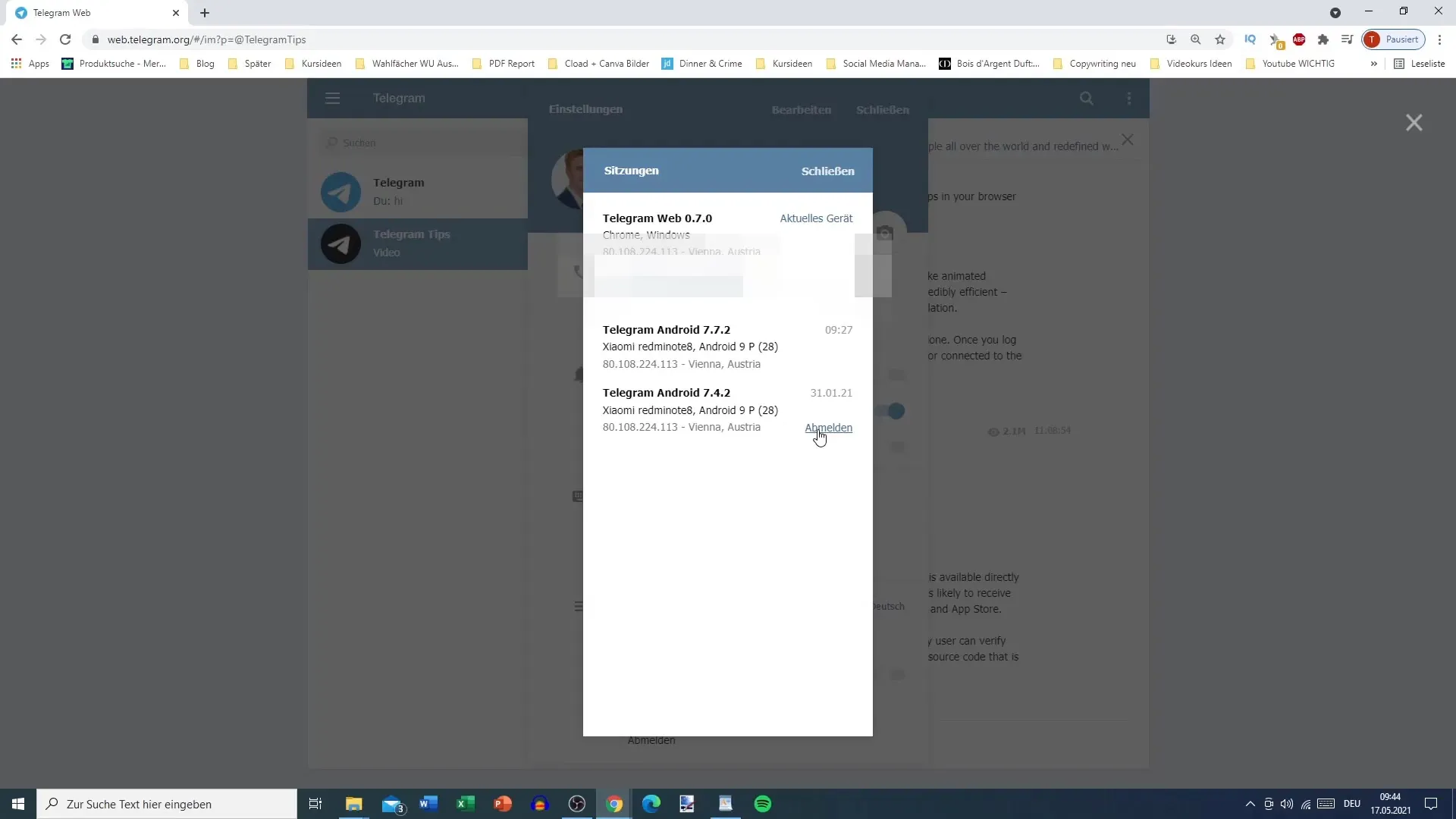Screen dimensions: 1456x819
Task: Show hidden system tray icons
Action: (x=1250, y=804)
